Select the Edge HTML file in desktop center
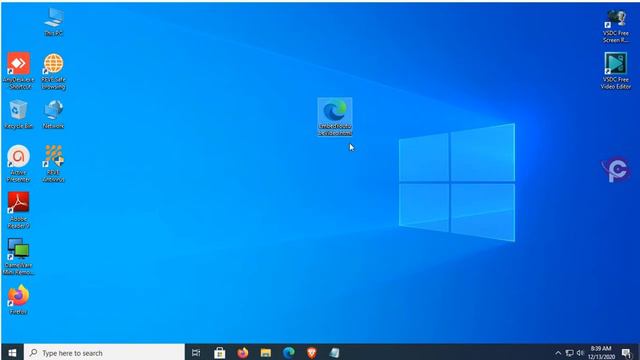 335,117
